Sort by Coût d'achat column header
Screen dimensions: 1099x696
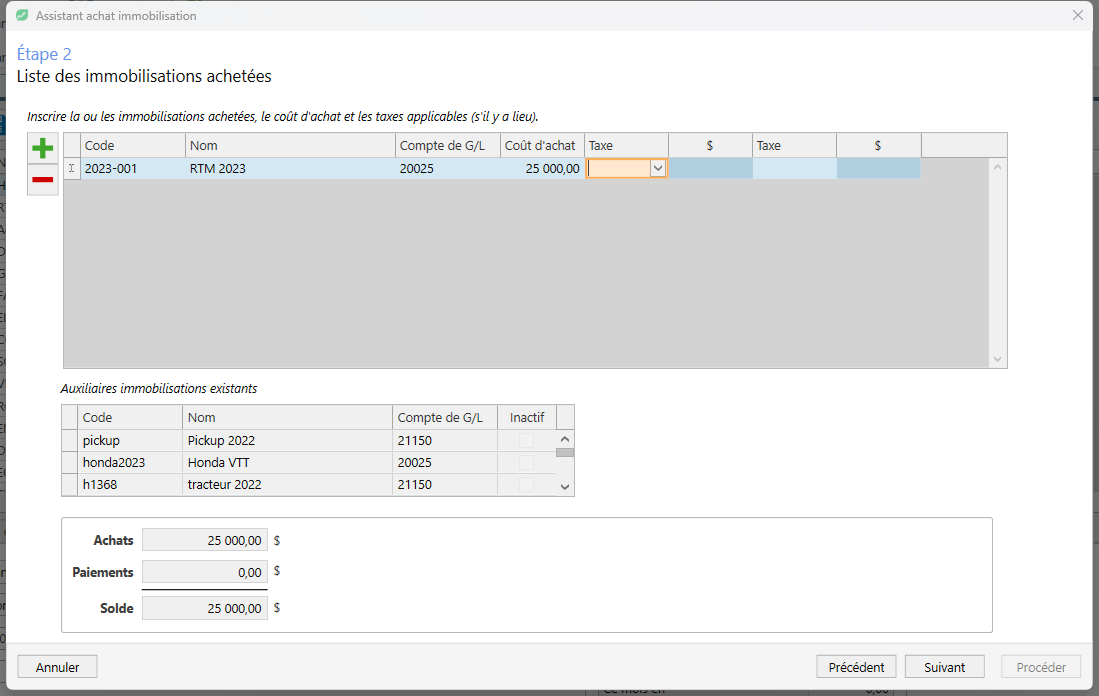tap(542, 145)
